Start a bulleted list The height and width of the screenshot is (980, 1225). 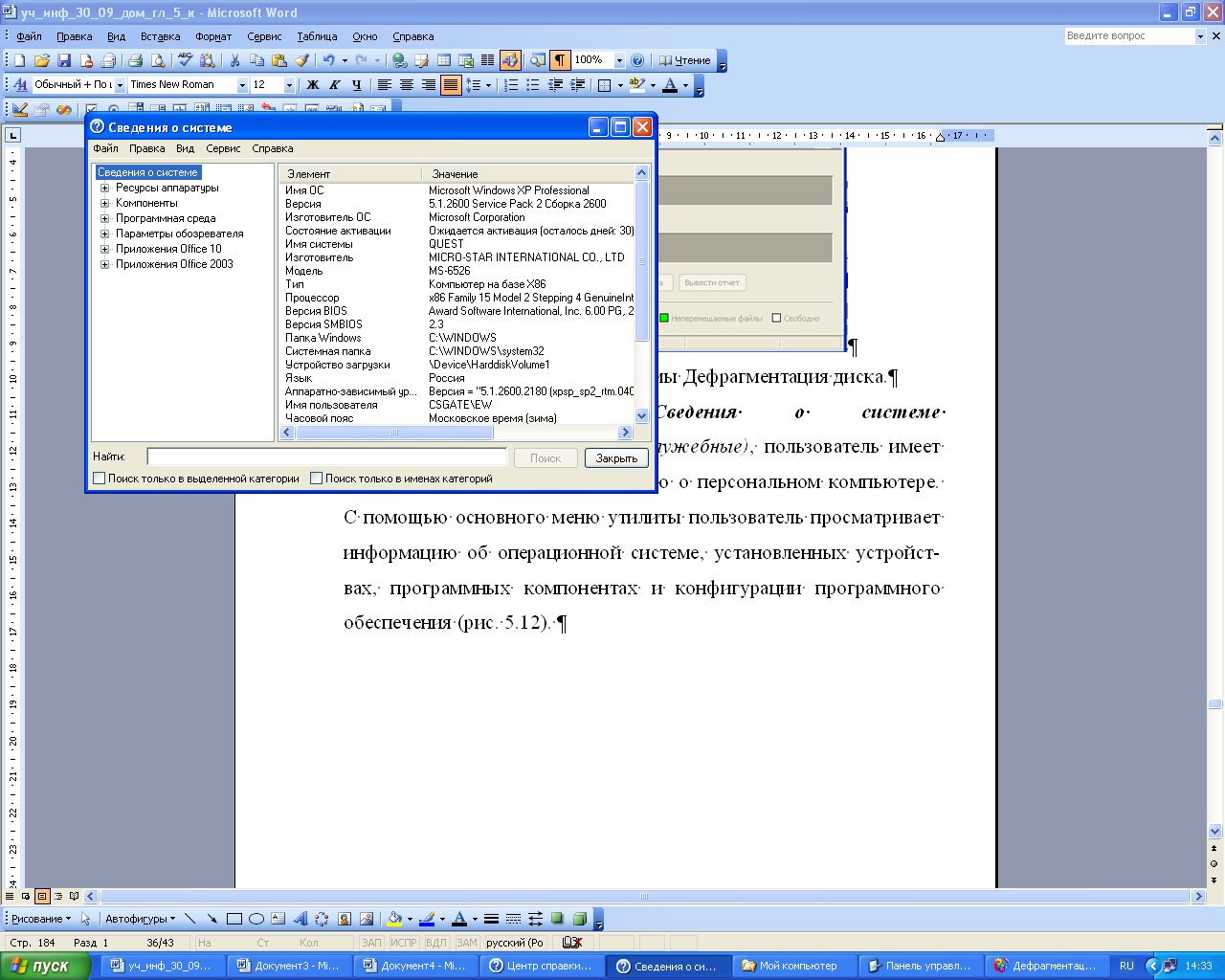click(533, 85)
